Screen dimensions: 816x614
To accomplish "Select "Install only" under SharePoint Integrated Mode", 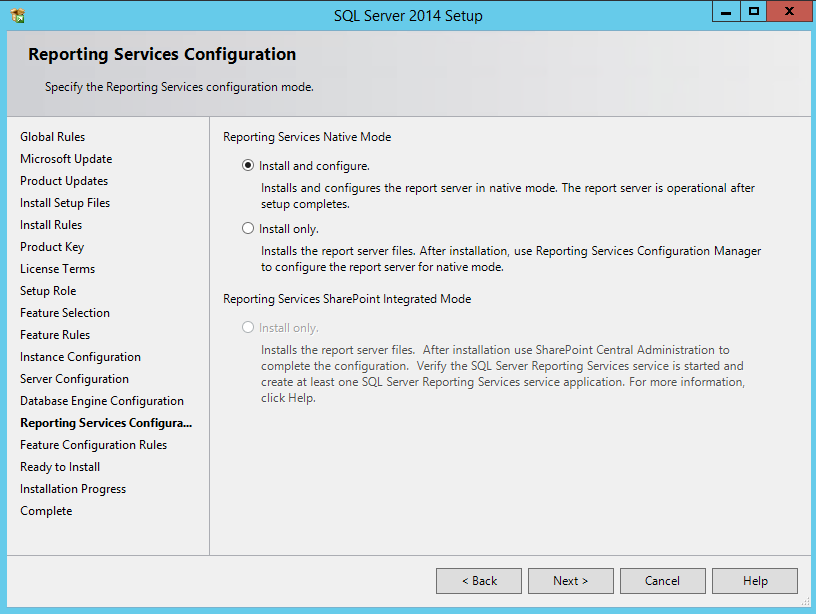I will pyautogui.click(x=248, y=327).
